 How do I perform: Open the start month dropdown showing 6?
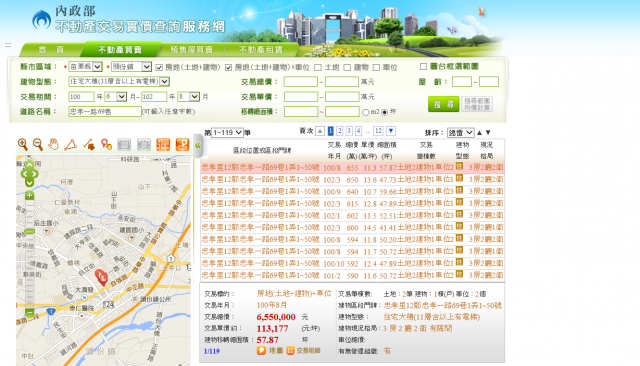[116, 97]
